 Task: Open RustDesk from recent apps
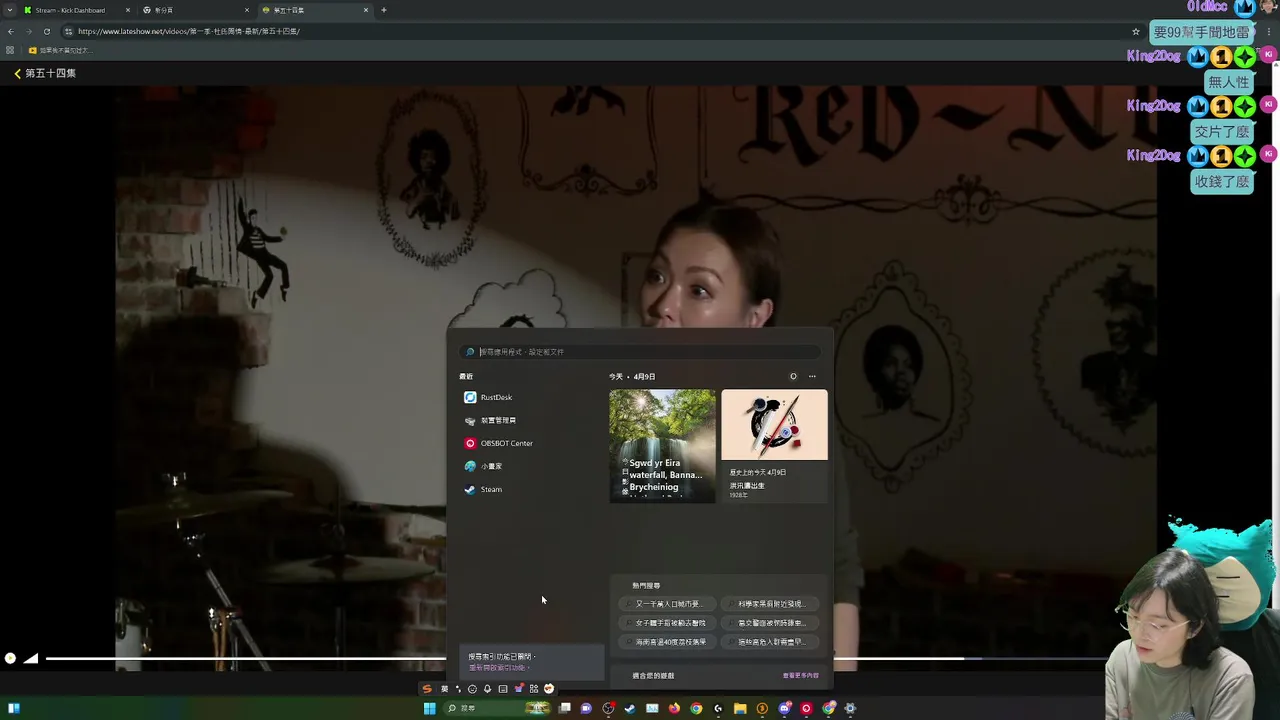point(530,397)
